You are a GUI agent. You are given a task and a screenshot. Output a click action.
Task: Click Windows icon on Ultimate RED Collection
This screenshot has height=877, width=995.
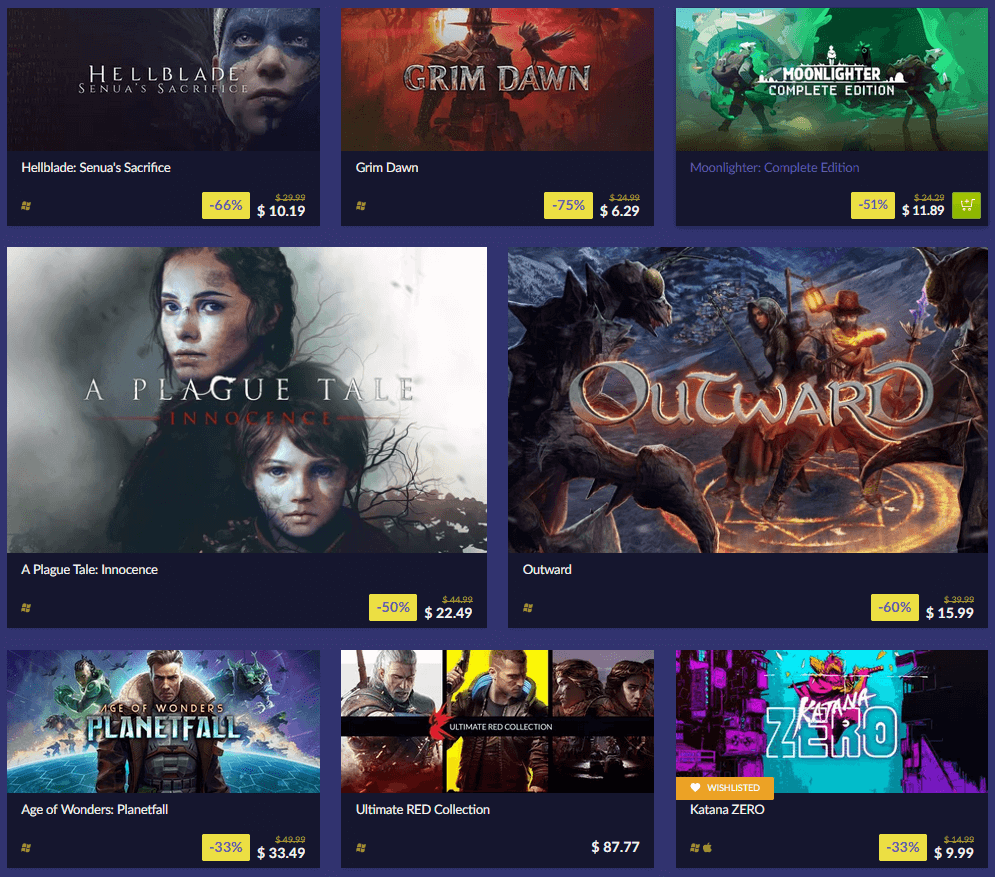[x=360, y=848]
